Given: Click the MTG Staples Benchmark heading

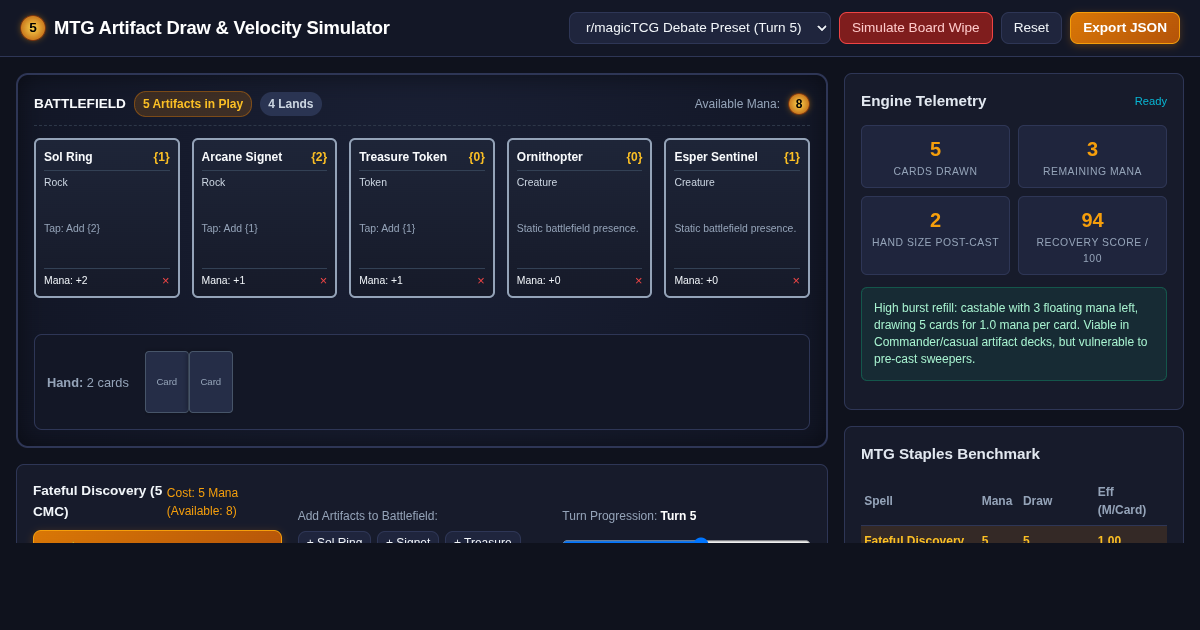Looking at the screenshot, I should coord(950,454).
